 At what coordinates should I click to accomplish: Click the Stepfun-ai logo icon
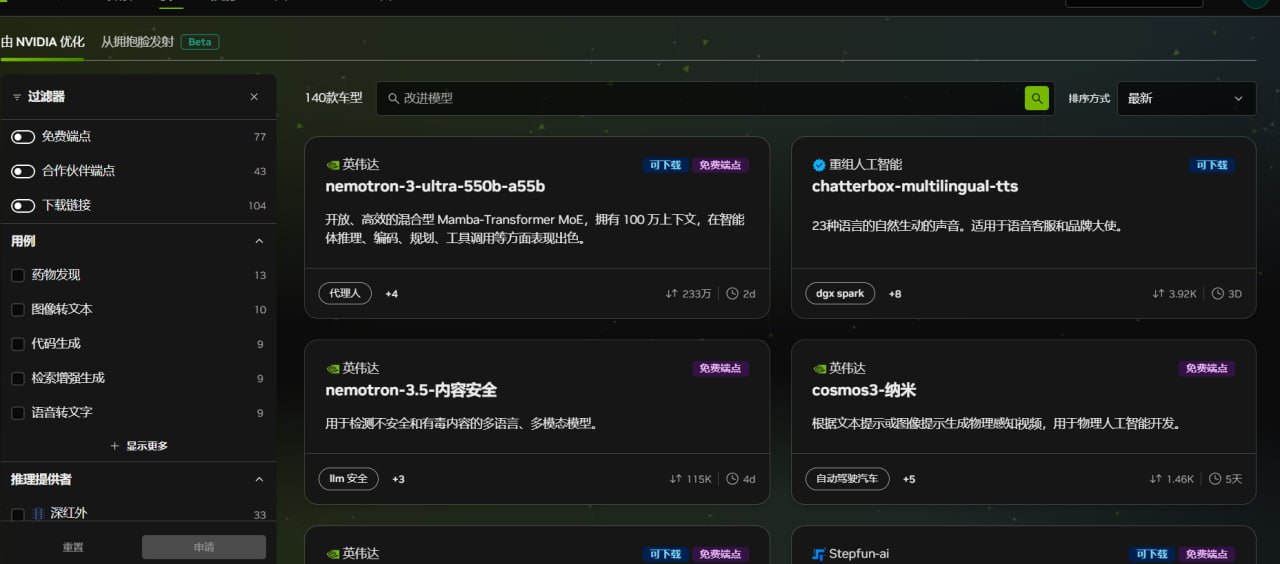(819, 554)
